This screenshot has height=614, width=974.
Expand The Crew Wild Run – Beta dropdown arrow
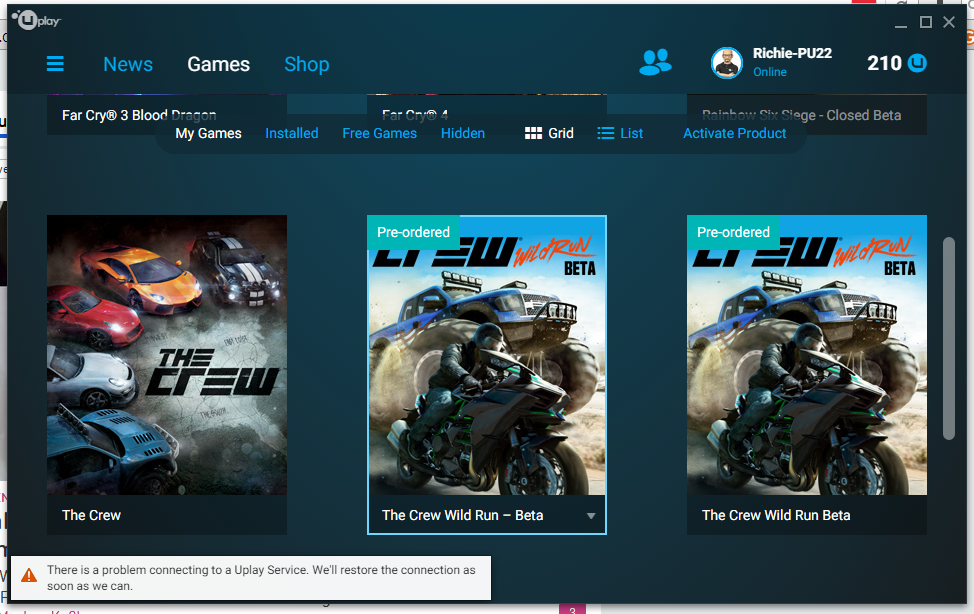tap(591, 516)
